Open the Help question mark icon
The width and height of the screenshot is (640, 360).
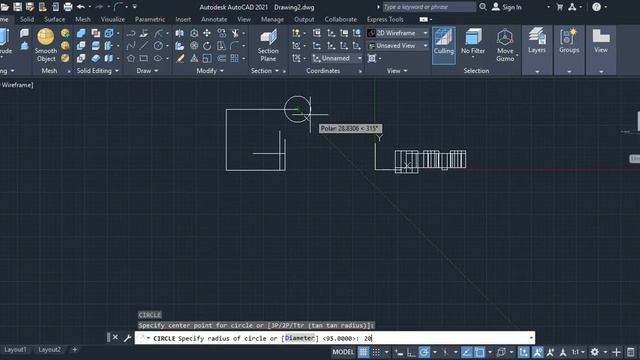[x=596, y=7]
